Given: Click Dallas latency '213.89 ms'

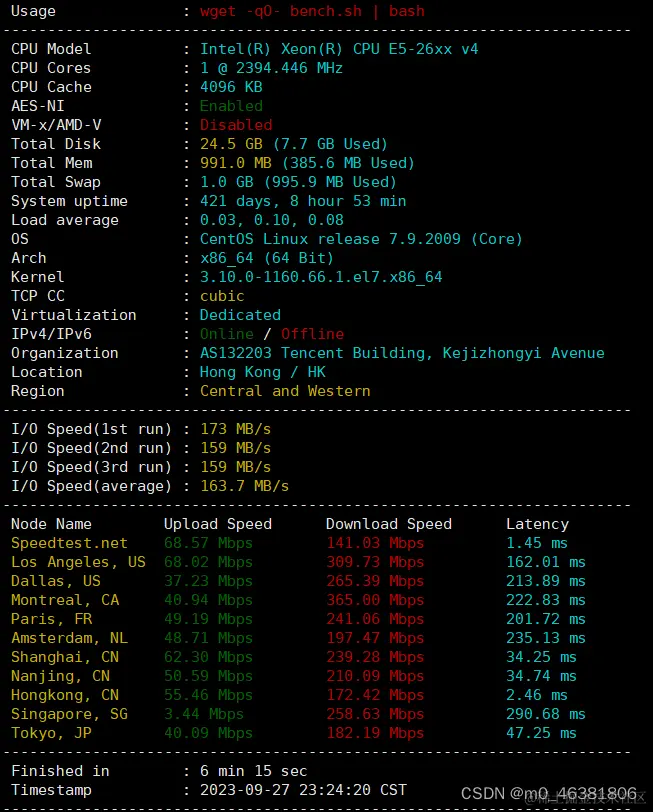Looking at the screenshot, I should point(546,581).
